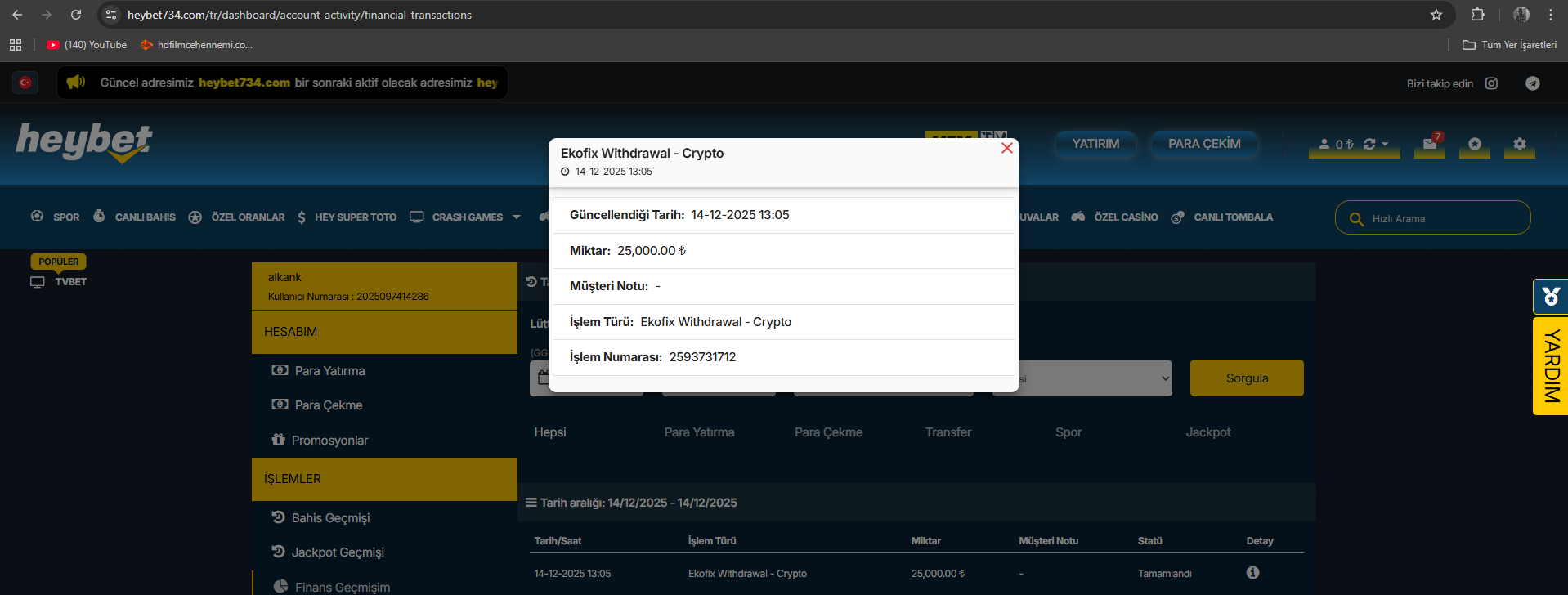
Task: Open the ÖZEL ORANLAR menu
Action: [236, 217]
